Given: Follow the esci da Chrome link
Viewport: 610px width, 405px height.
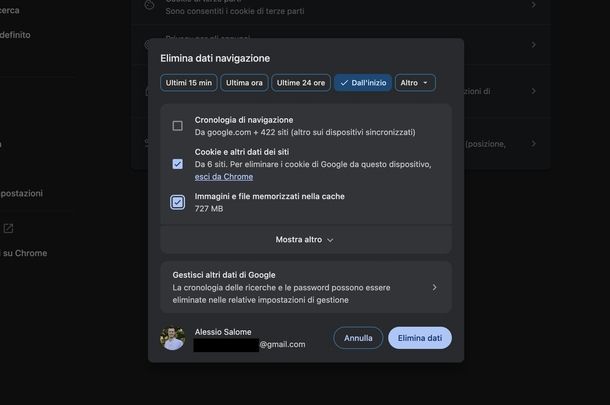Looking at the screenshot, I should [x=224, y=177].
